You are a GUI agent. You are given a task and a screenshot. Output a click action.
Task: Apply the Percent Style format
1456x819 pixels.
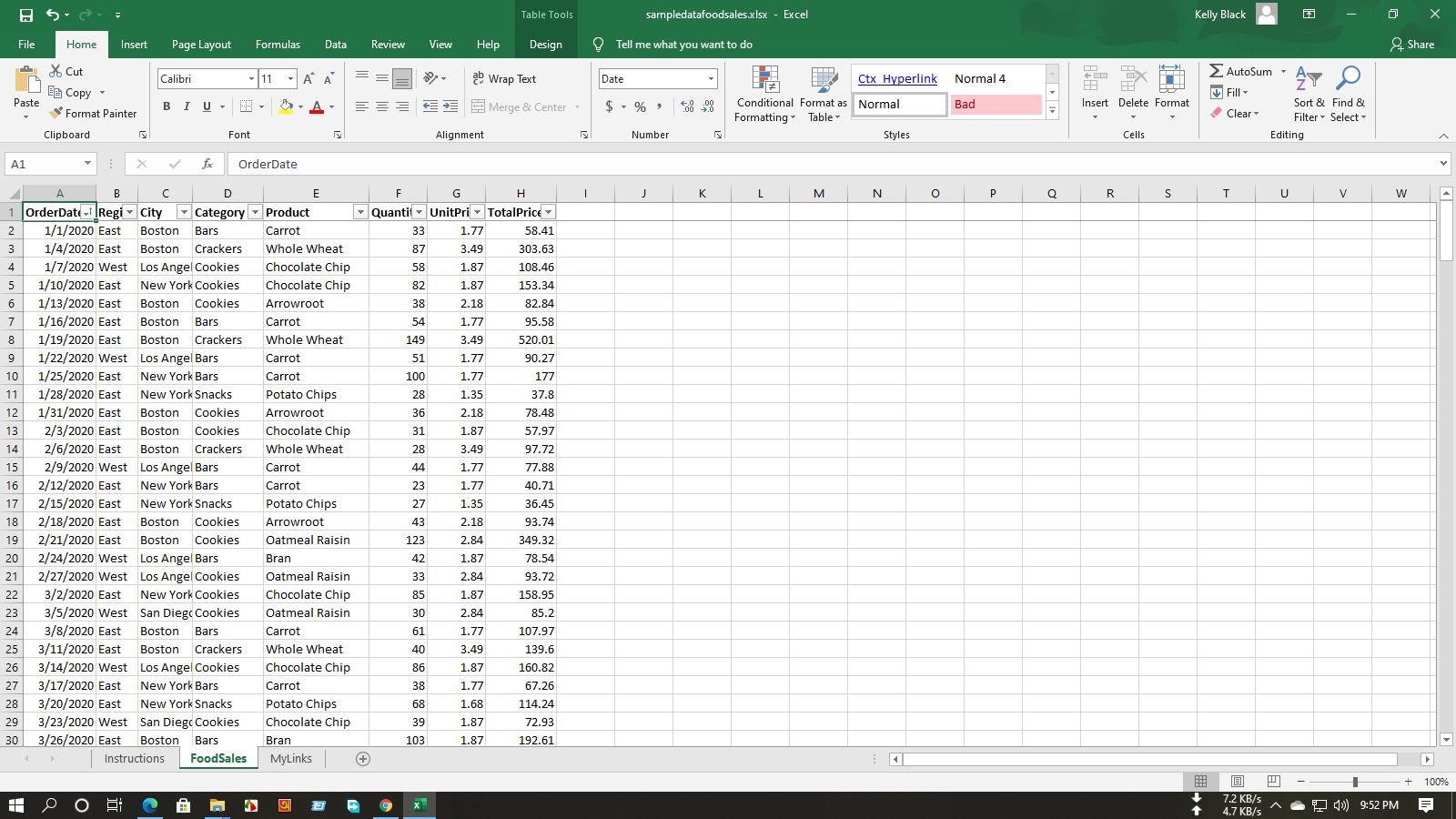[639, 107]
